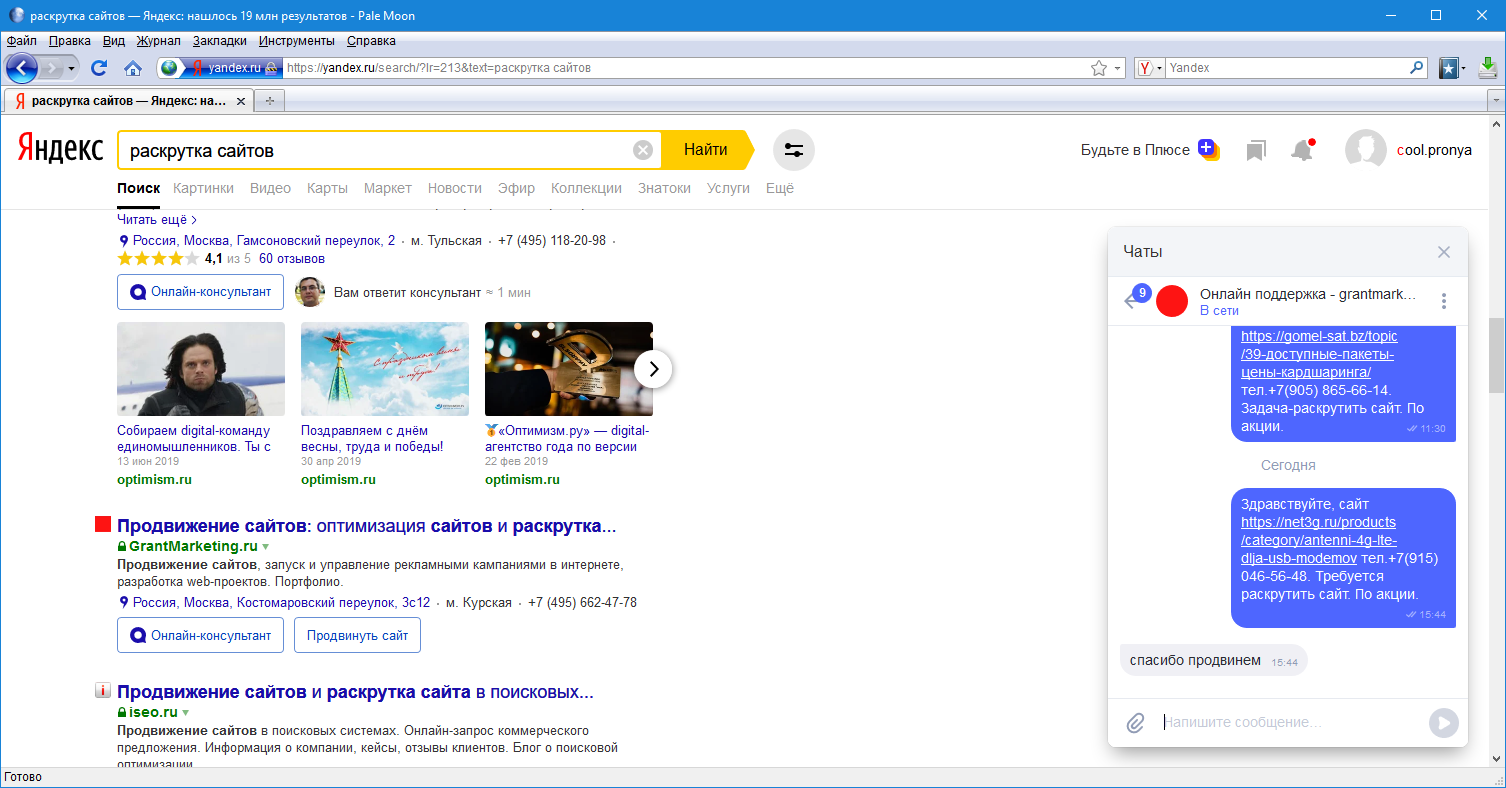Click the Будьте в Плюсе link
This screenshot has height=788, width=1506.
point(1135,150)
